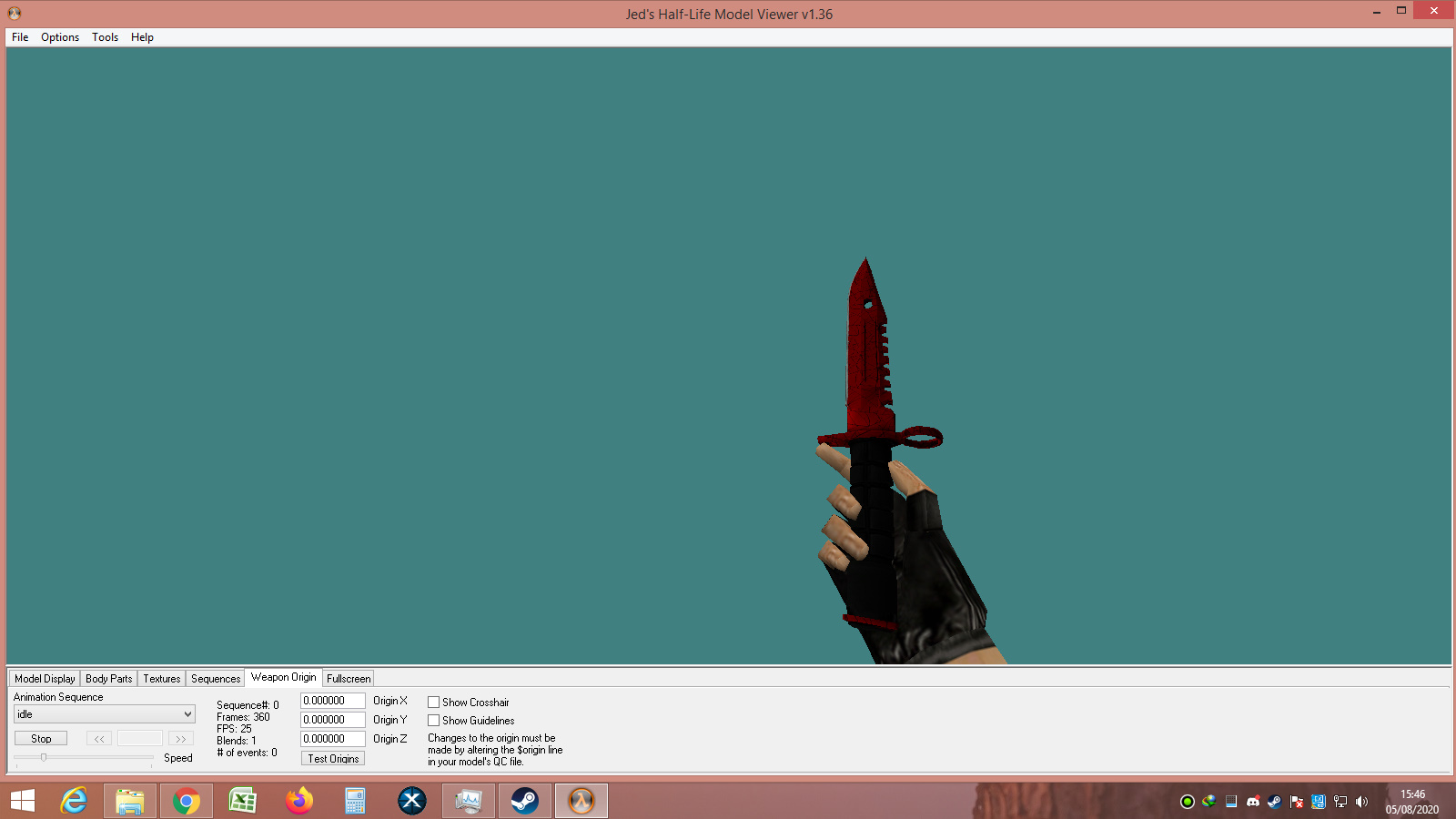Select the Weapon Origin tab

tap(284, 677)
